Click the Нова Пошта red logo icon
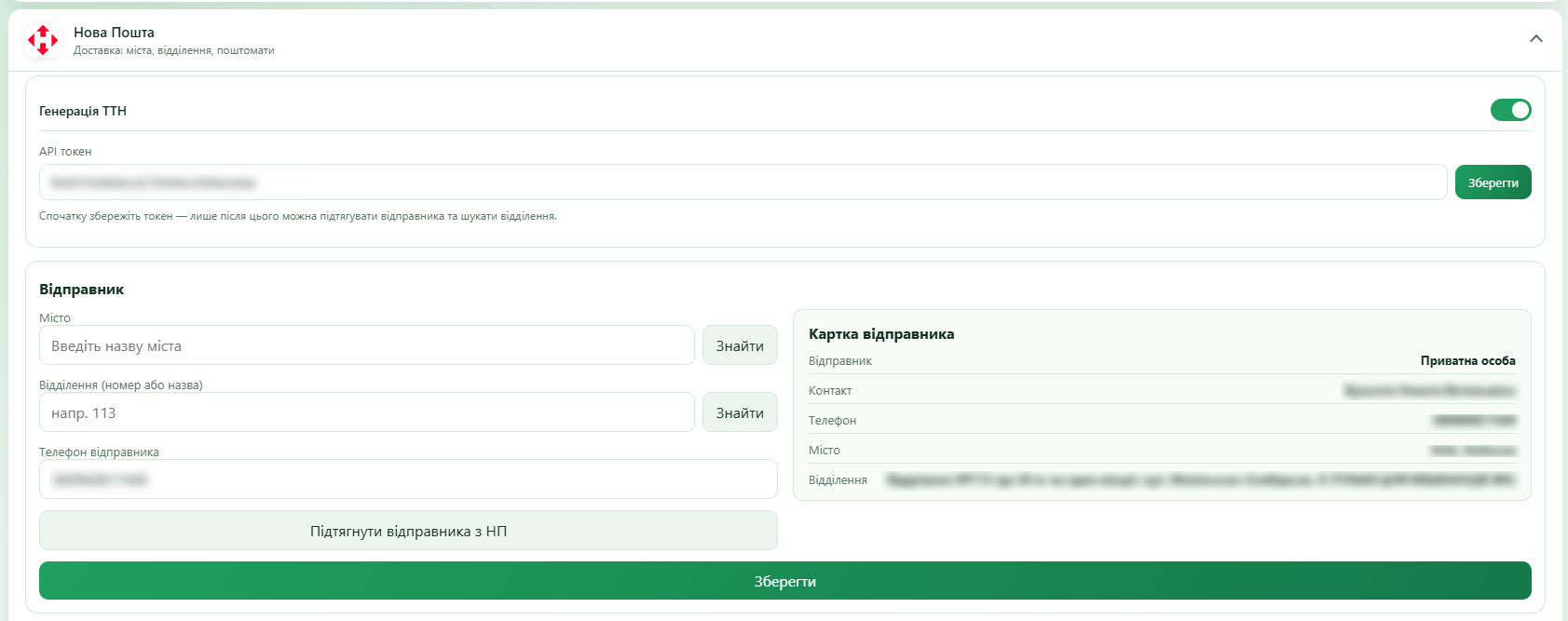The height and width of the screenshot is (621, 1568). tap(43, 40)
